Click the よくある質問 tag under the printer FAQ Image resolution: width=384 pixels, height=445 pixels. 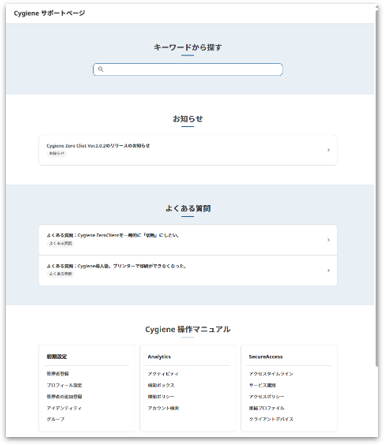tap(61, 274)
